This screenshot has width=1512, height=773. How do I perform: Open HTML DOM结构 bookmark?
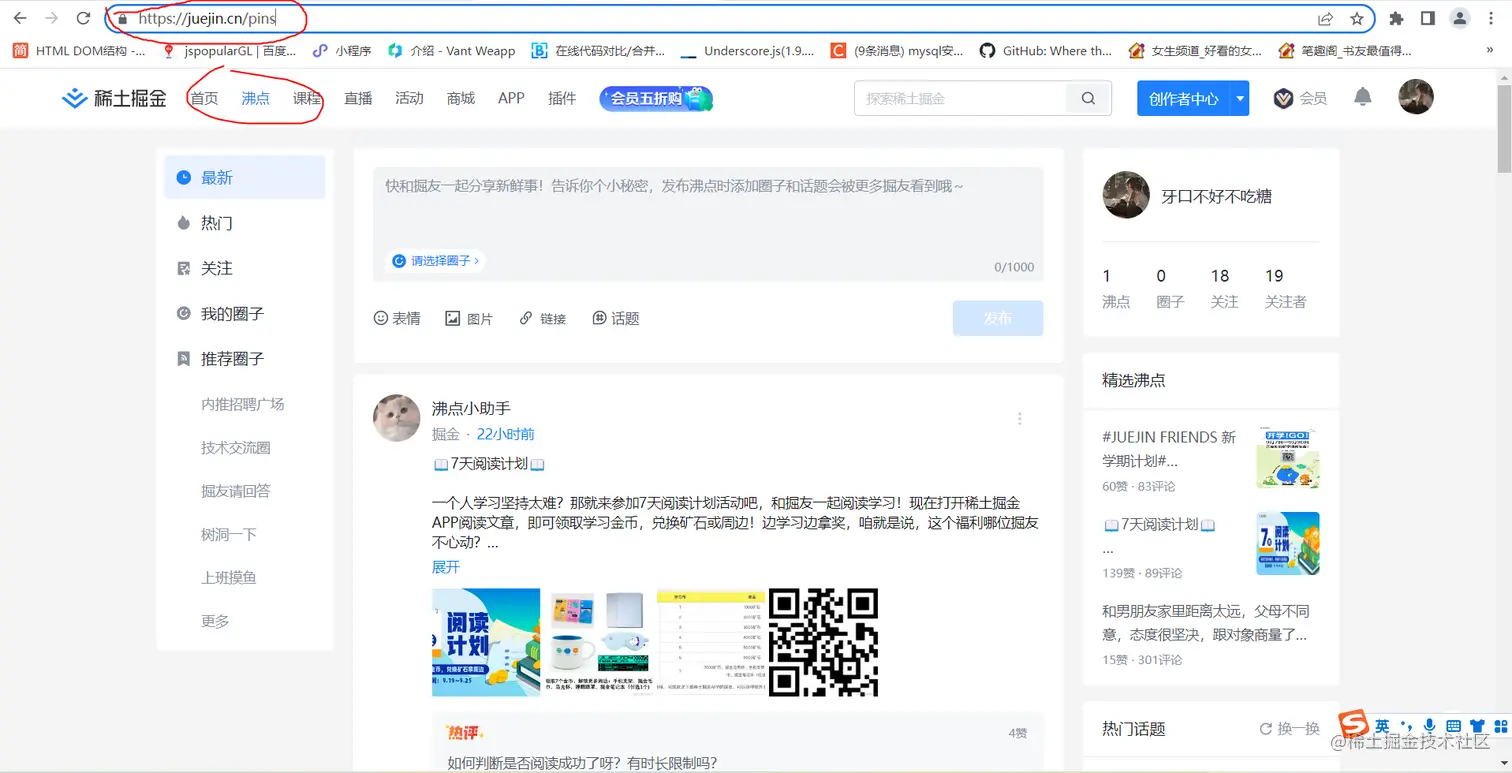pyautogui.click(x=78, y=51)
